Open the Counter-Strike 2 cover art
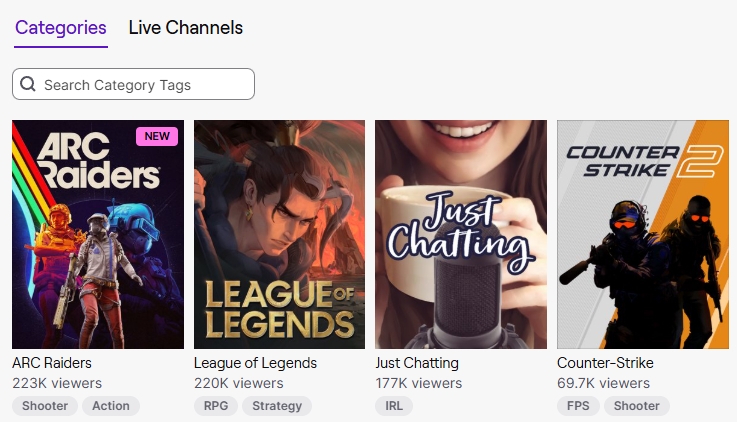This screenshot has width=737, height=422. (643, 234)
